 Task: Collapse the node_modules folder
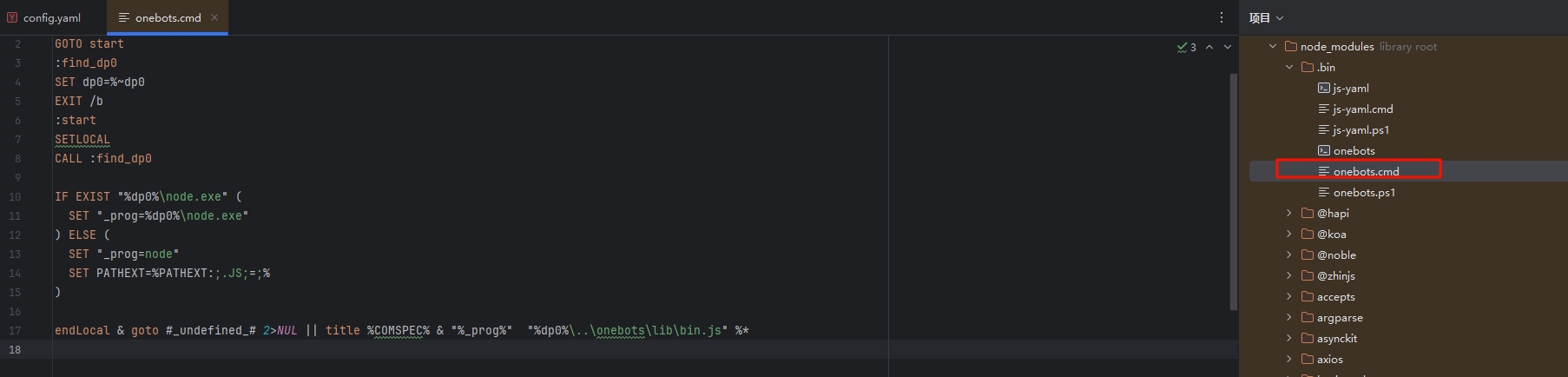(1273, 46)
